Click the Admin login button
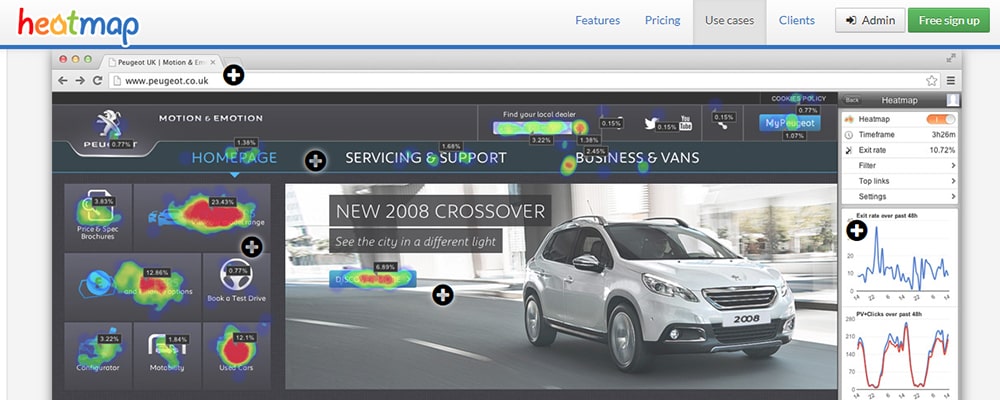The image size is (1000, 400). tap(870, 21)
